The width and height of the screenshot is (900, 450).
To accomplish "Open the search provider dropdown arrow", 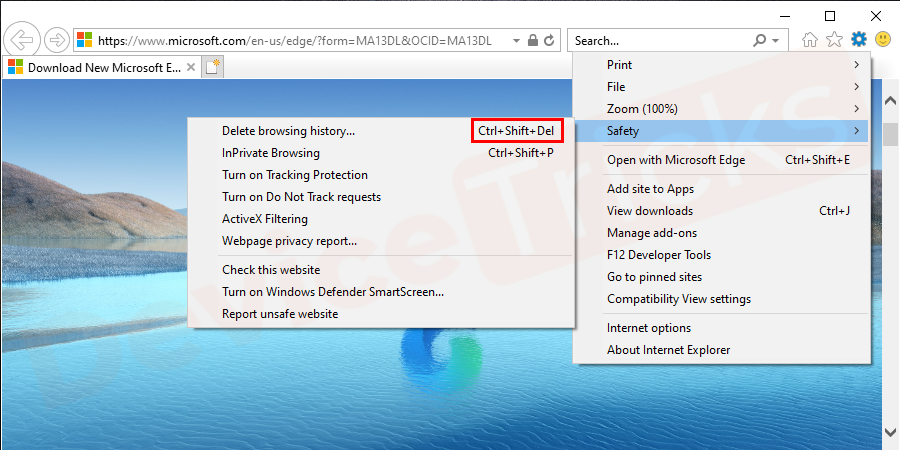I will (x=775, y=41).
